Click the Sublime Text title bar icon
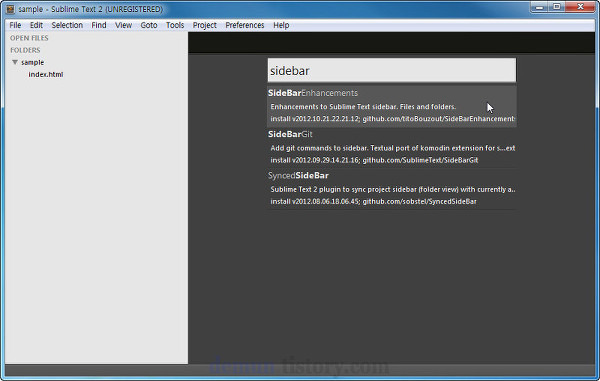This screenshot has height=381, width=600. click(10, 9)
